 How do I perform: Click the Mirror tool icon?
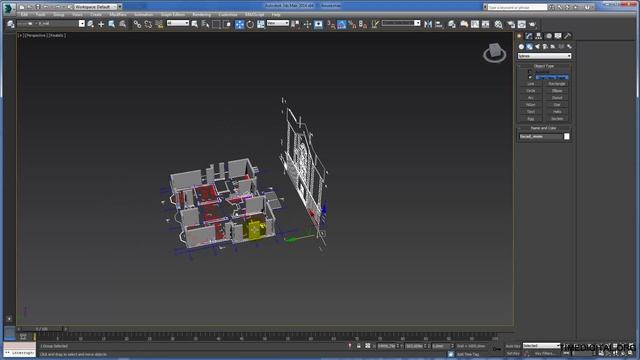[x=428, y=24]
